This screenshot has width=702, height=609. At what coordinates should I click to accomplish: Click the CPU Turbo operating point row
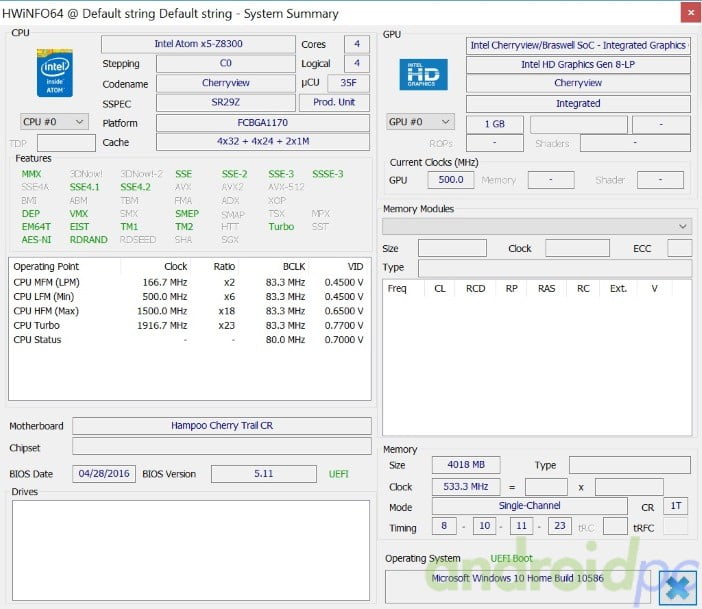(189, 326)
